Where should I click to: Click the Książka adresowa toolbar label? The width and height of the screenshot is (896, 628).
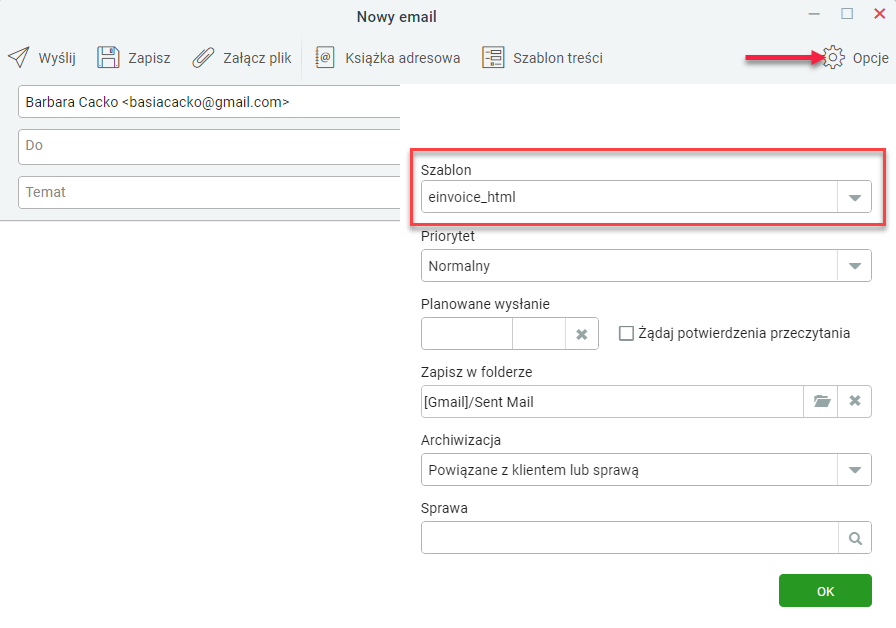(x=402, y=58)
